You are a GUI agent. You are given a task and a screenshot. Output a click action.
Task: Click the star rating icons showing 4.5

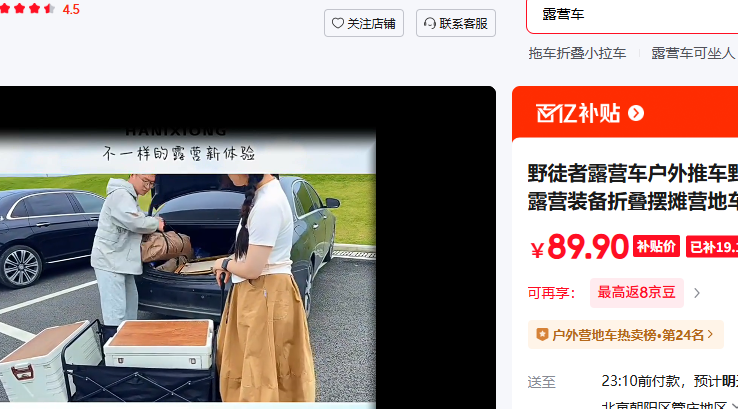27,8
